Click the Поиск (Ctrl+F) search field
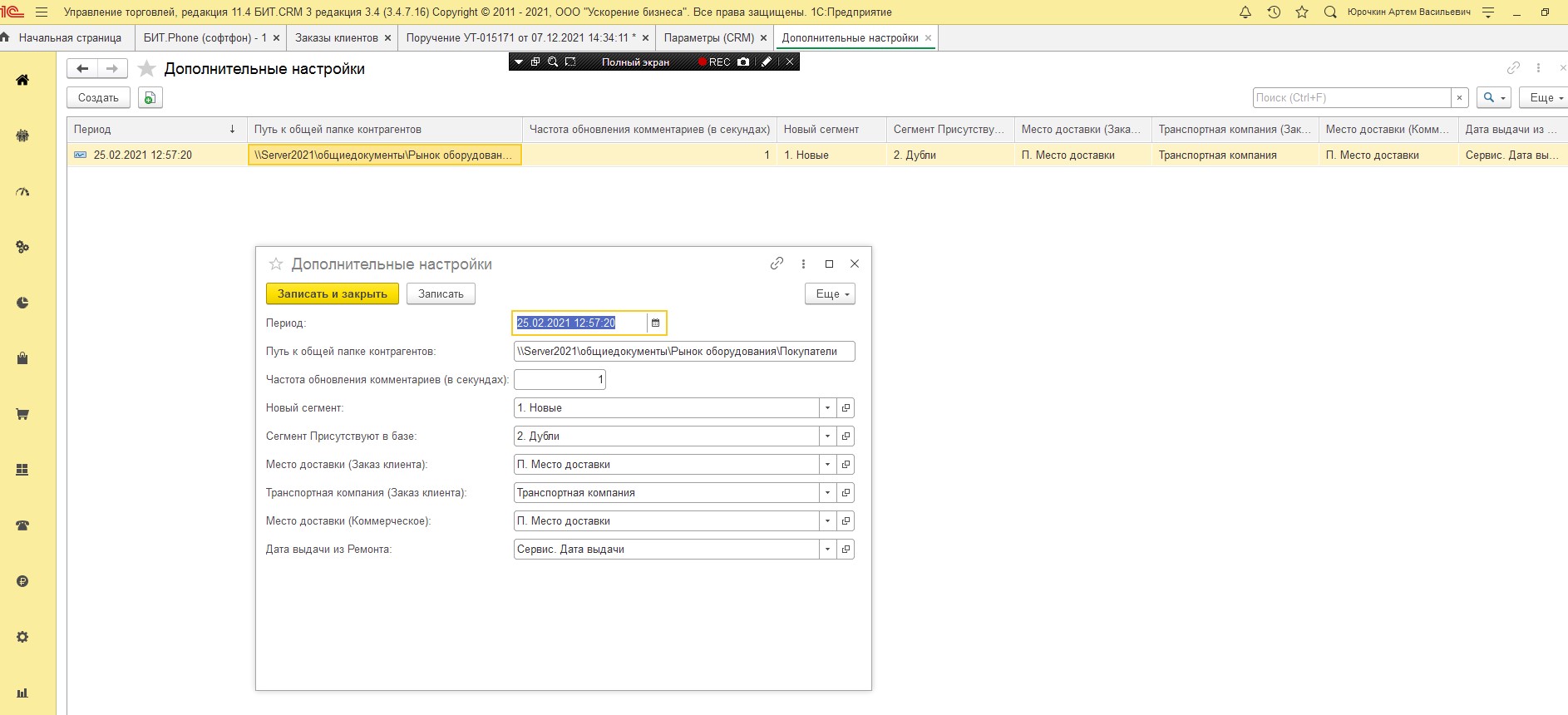This screenshot has width=1568, height=715. (x=1351, y=98)
